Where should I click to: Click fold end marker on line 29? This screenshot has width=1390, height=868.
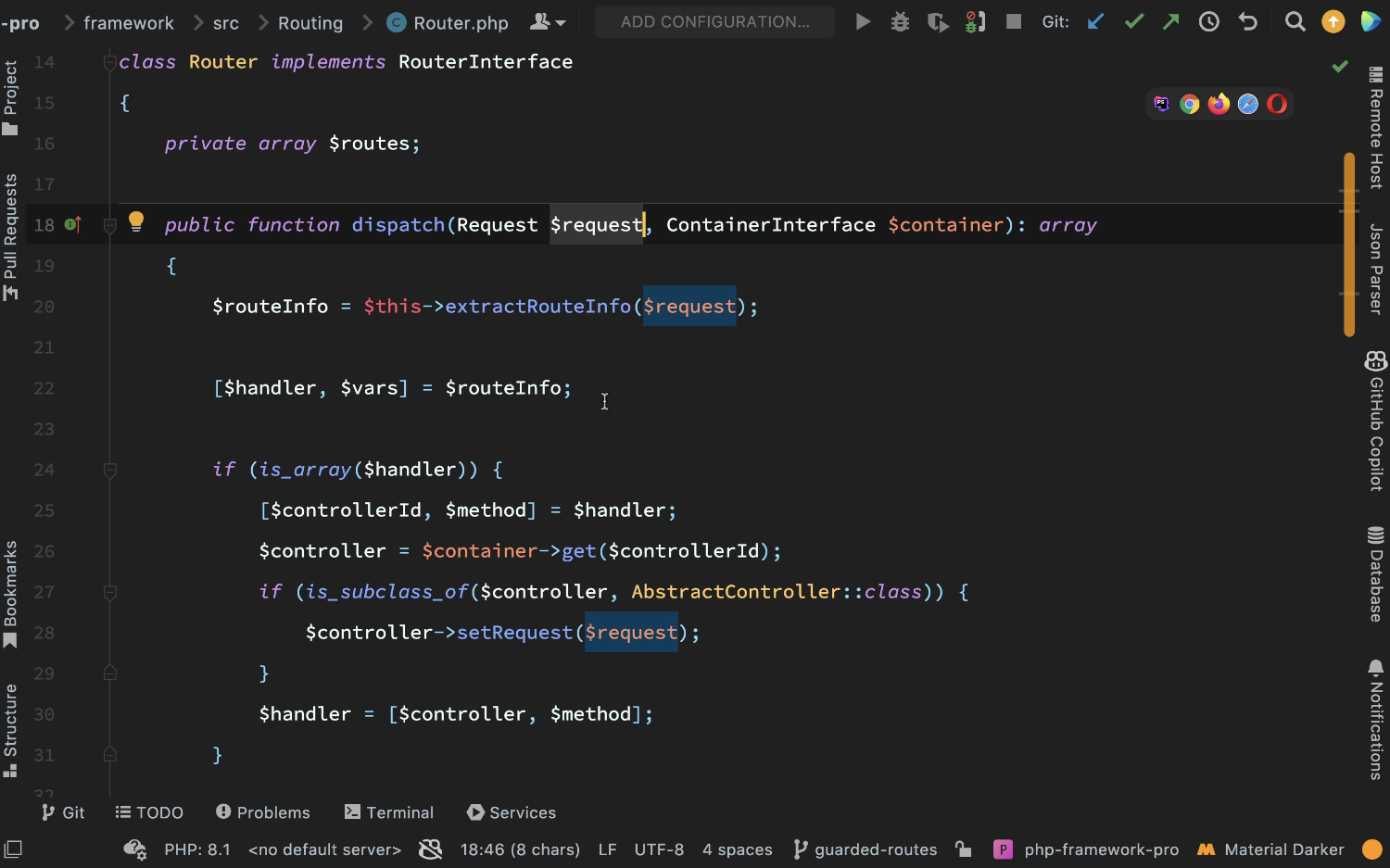point(109,673)
